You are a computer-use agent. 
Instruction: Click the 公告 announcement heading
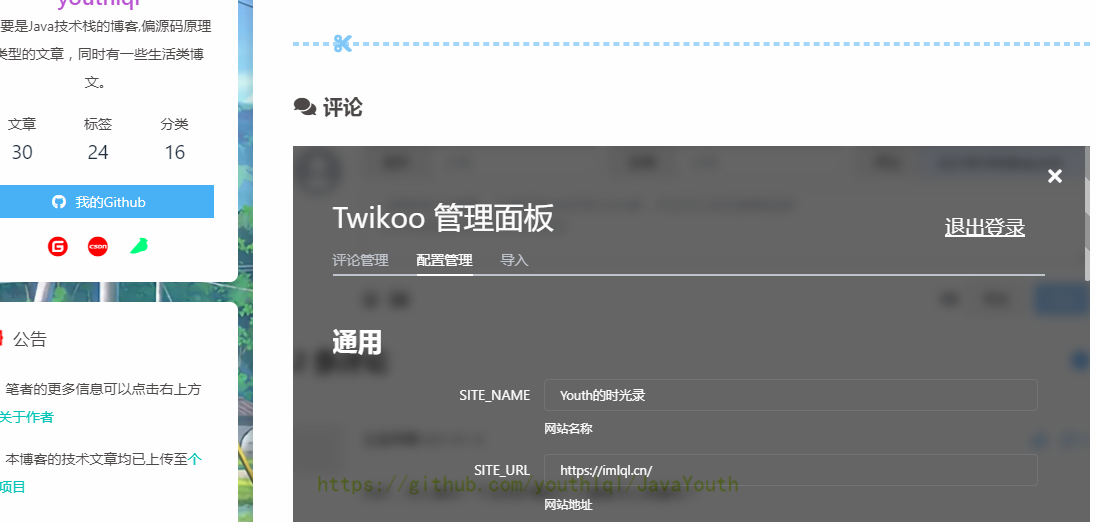point(29,339)
